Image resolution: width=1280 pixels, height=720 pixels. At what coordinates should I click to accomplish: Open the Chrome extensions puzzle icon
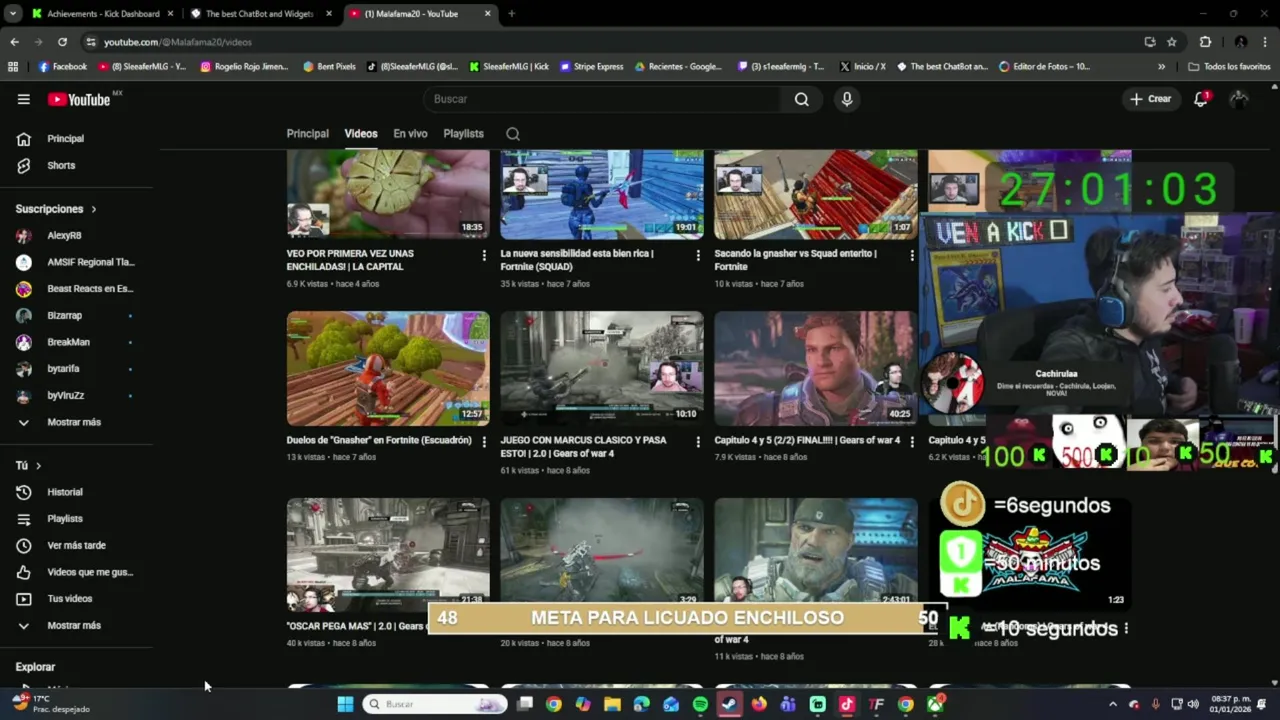pyautogui.click(x=1205, y=42)
